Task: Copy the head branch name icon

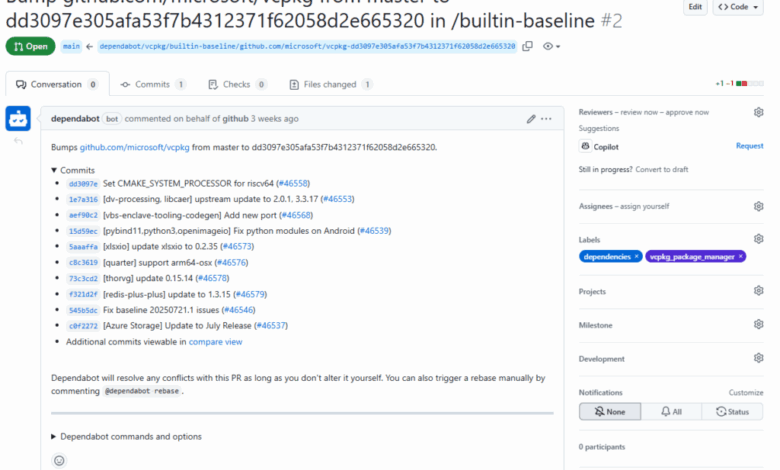Action: pos(527,46)
